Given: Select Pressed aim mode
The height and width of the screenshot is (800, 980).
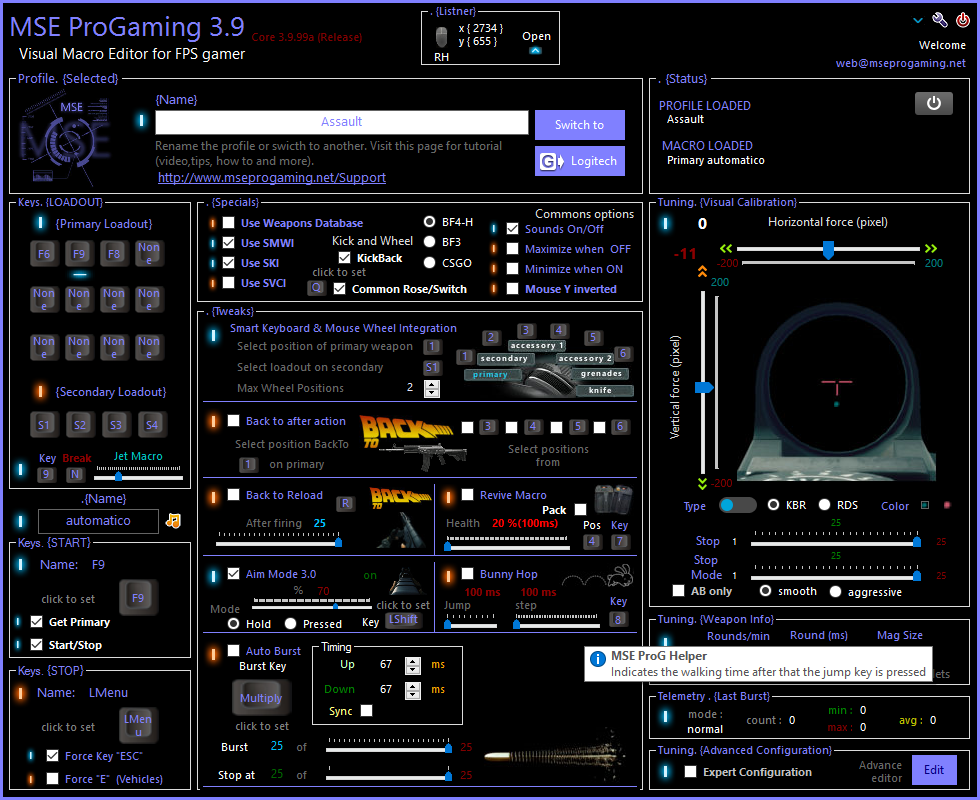Looking at the screenshot, I should (290, 623).
